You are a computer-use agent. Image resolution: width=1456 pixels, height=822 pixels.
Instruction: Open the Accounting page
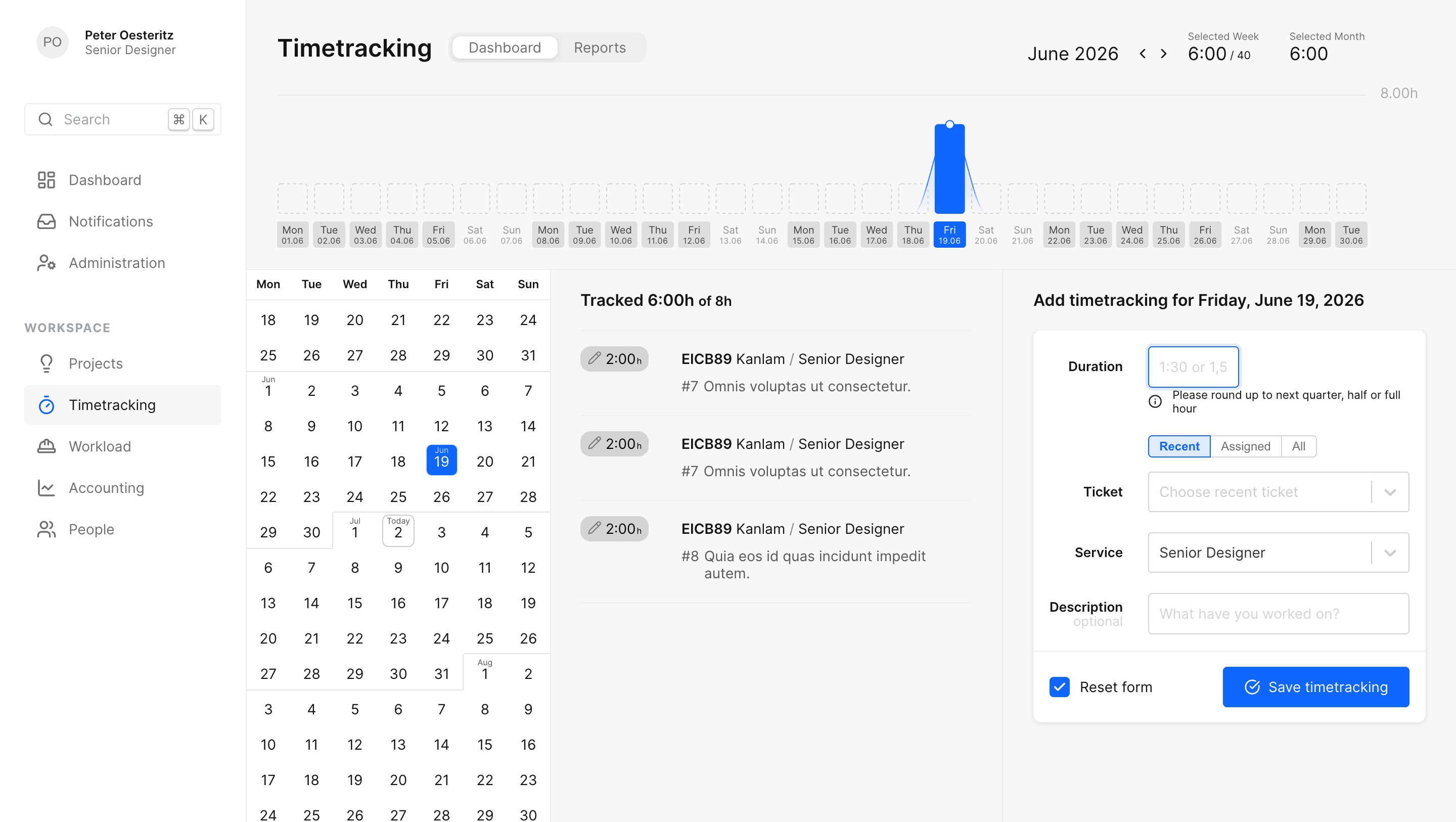[123, 487]
